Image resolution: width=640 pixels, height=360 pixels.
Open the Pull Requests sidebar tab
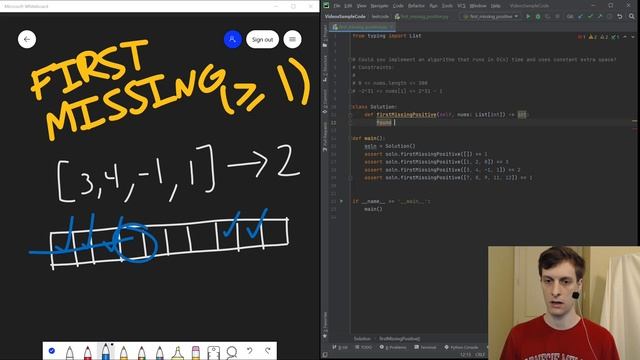tap(325, 137)
